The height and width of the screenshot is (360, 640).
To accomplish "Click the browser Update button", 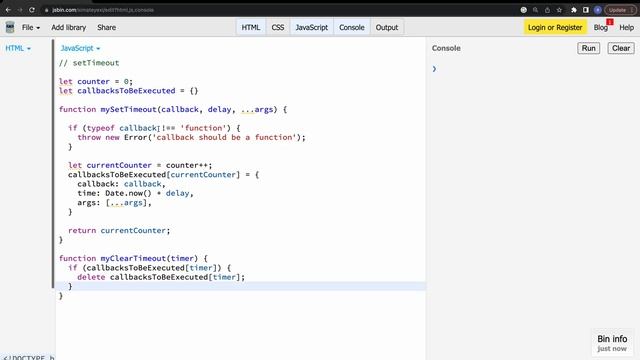I will click(620, 10).
